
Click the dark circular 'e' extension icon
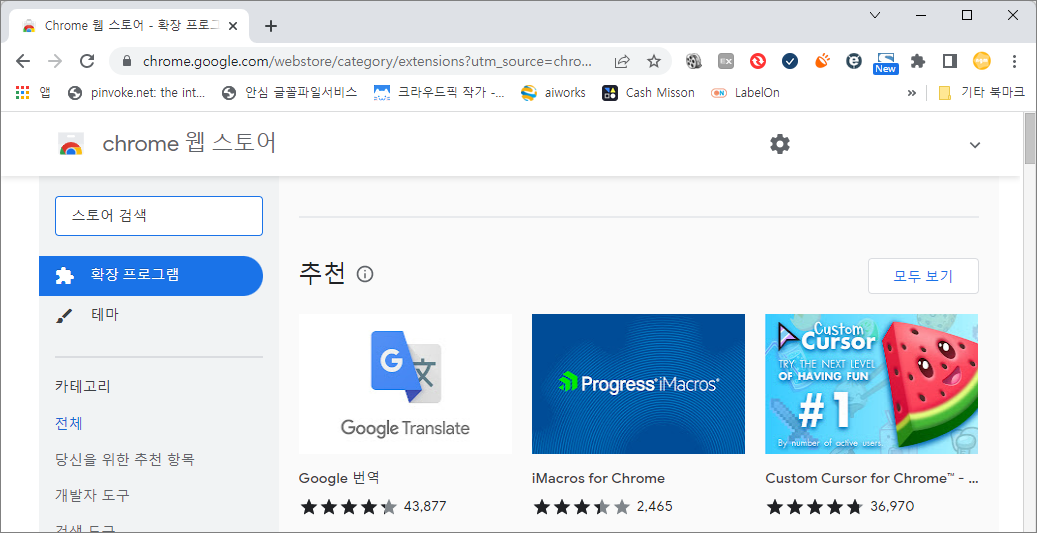854,62
